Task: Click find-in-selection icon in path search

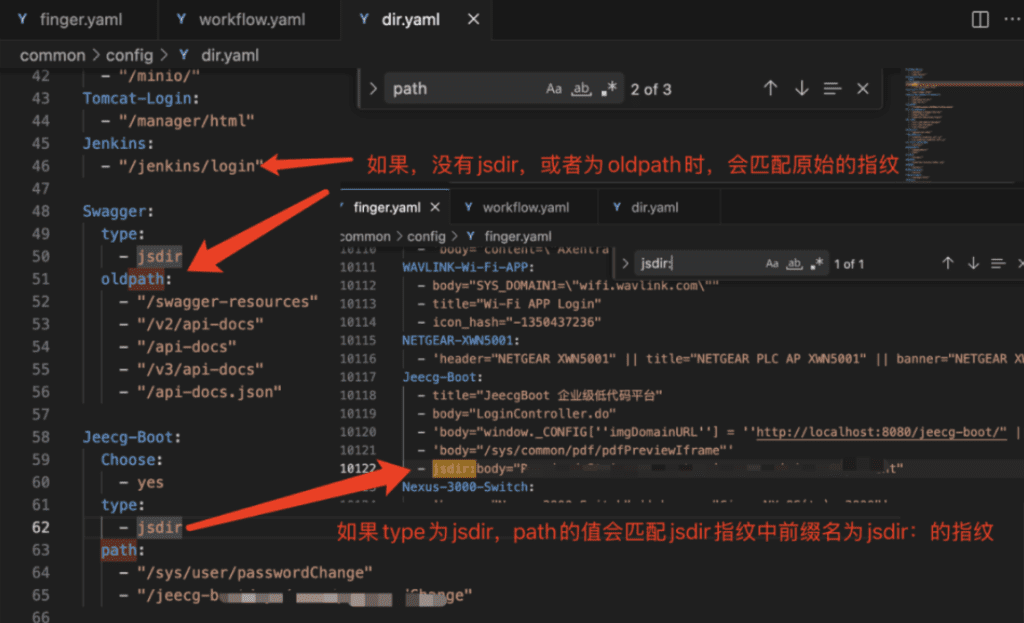Action: pos(832,89)
